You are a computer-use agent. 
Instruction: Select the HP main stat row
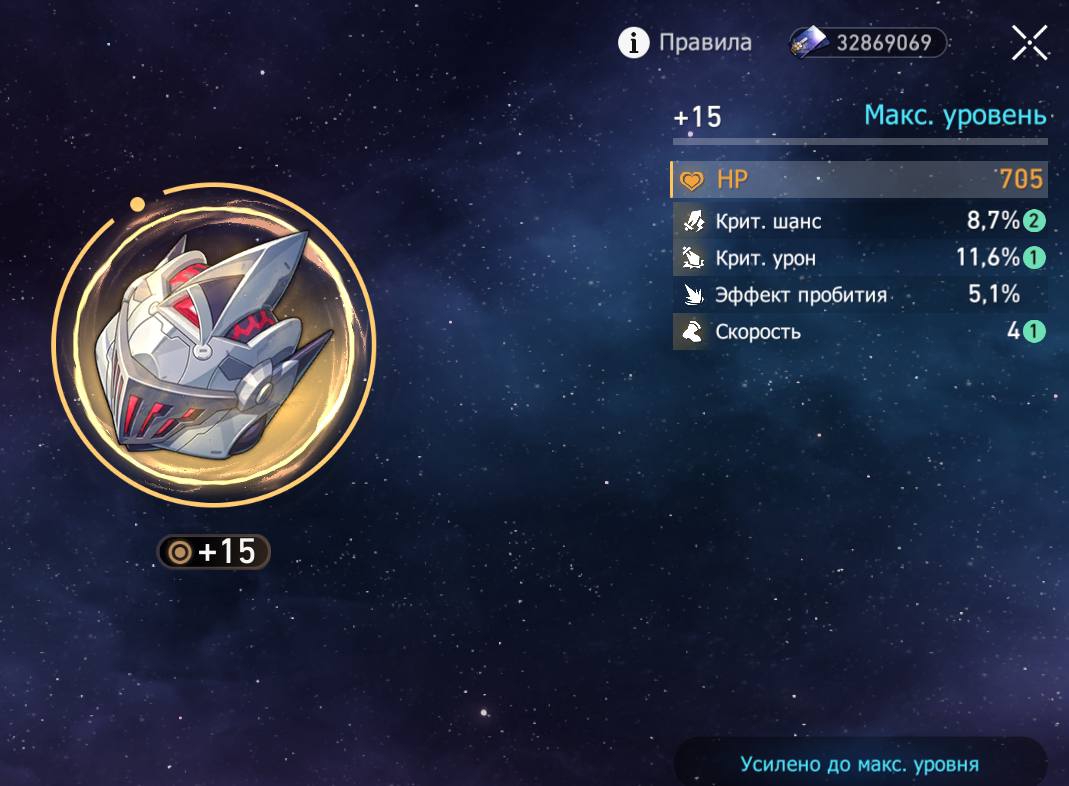[859, 179]
